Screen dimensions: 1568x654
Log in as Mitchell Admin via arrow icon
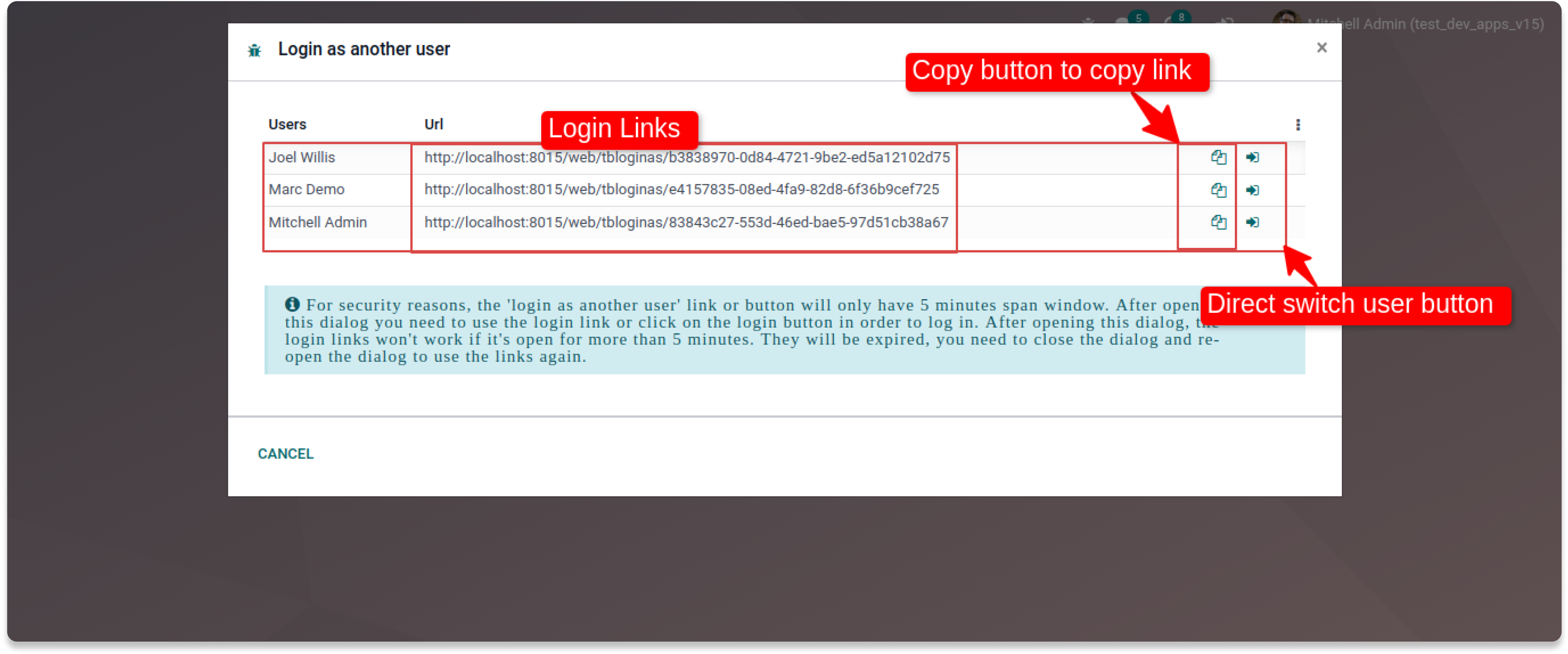[x=1252, y=222]
